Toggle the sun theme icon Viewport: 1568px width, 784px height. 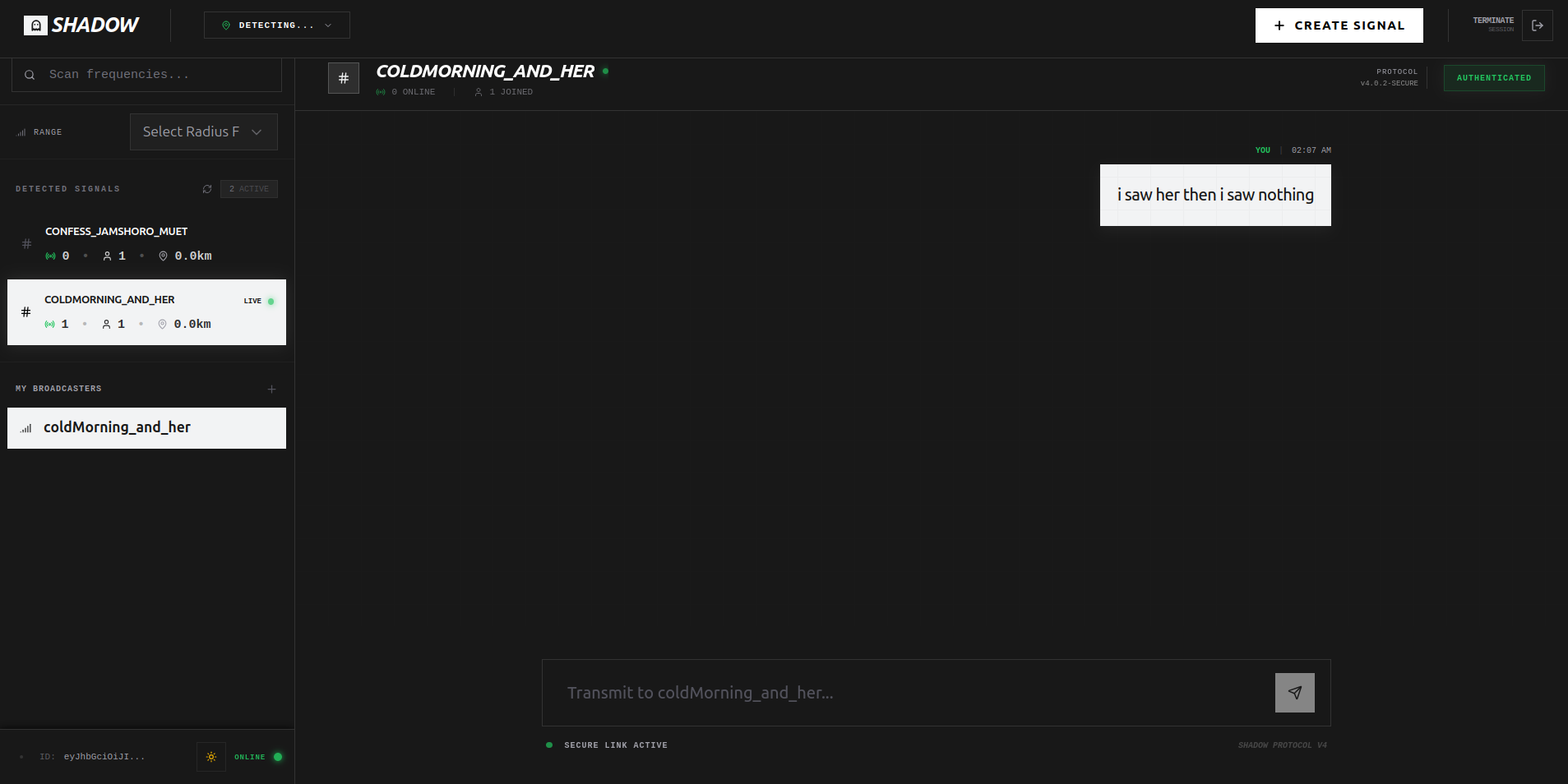211,757
